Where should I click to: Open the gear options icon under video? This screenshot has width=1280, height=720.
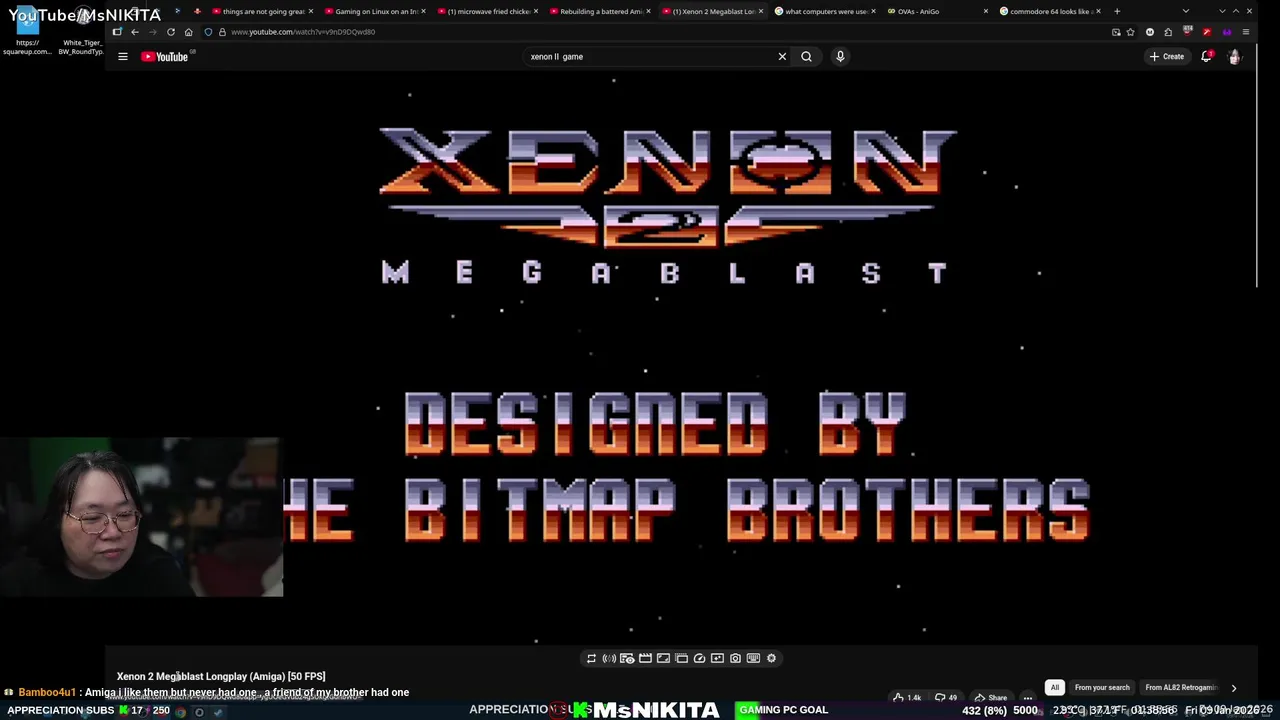[771, 658]
